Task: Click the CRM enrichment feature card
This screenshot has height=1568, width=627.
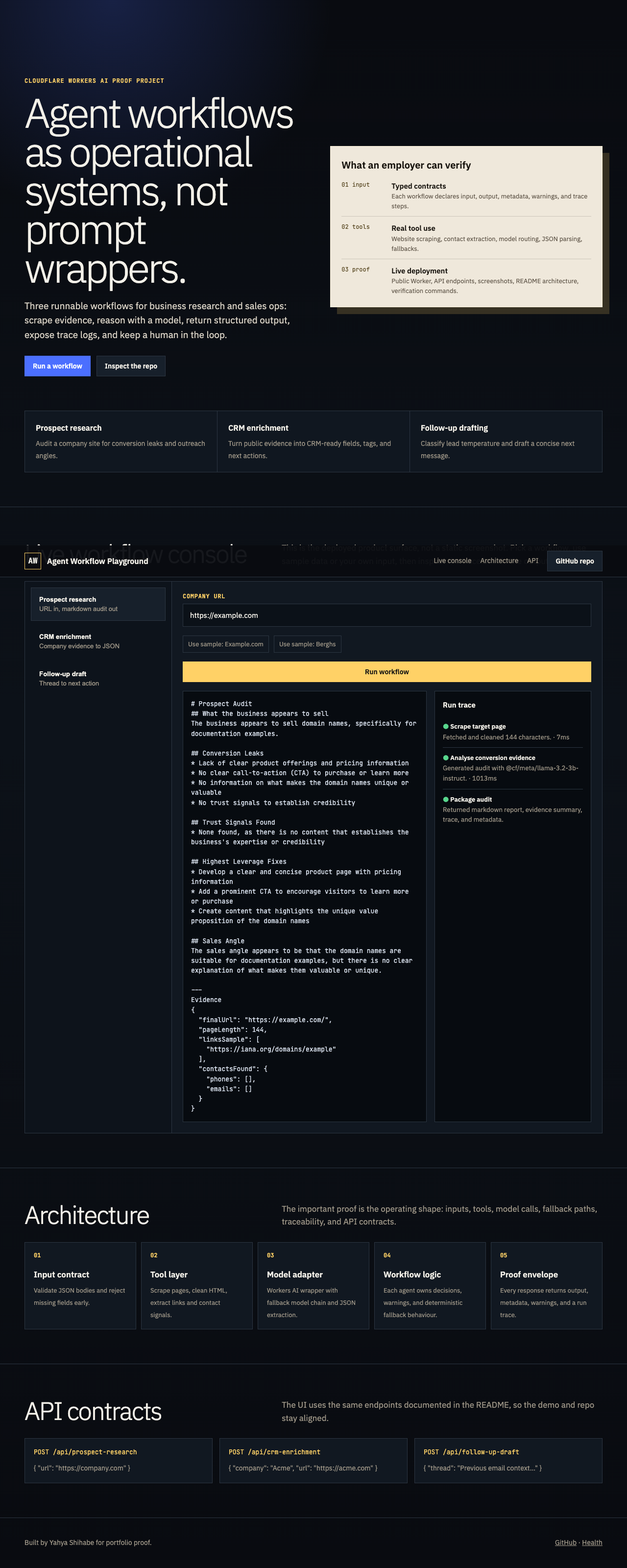Action: pos(313,441)
